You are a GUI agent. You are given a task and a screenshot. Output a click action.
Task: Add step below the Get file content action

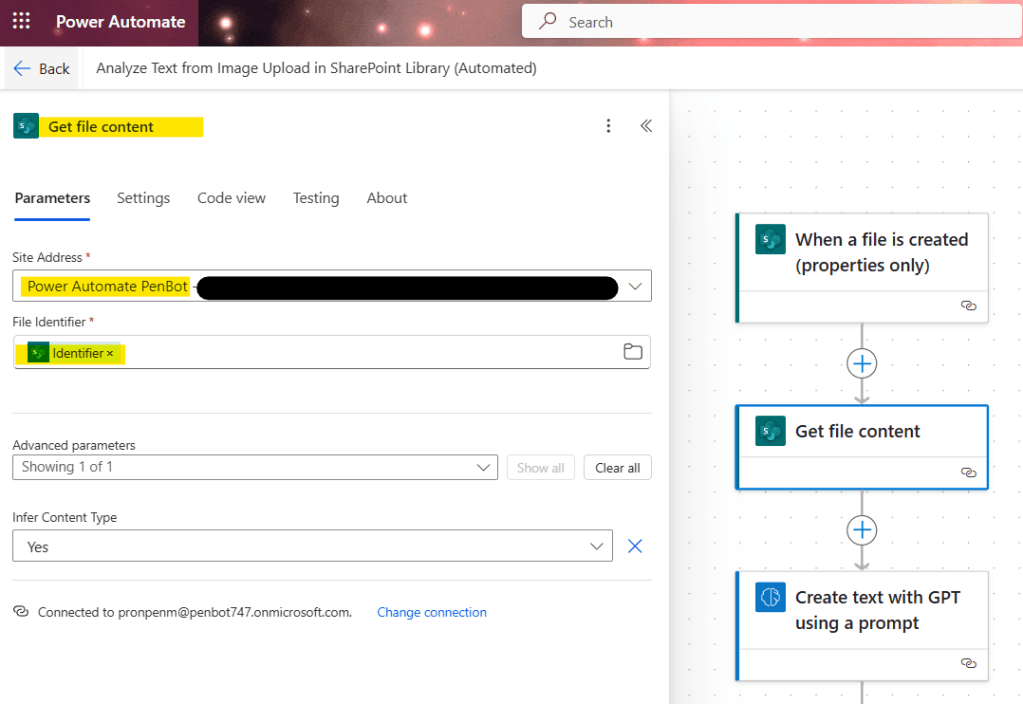pos(861,530)
